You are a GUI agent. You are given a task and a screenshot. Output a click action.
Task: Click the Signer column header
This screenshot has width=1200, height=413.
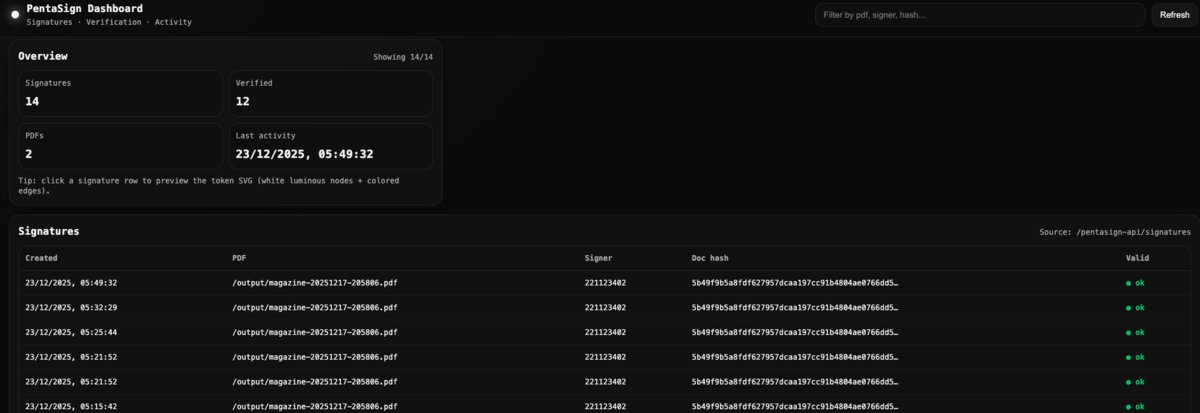[x=598, y=258]
